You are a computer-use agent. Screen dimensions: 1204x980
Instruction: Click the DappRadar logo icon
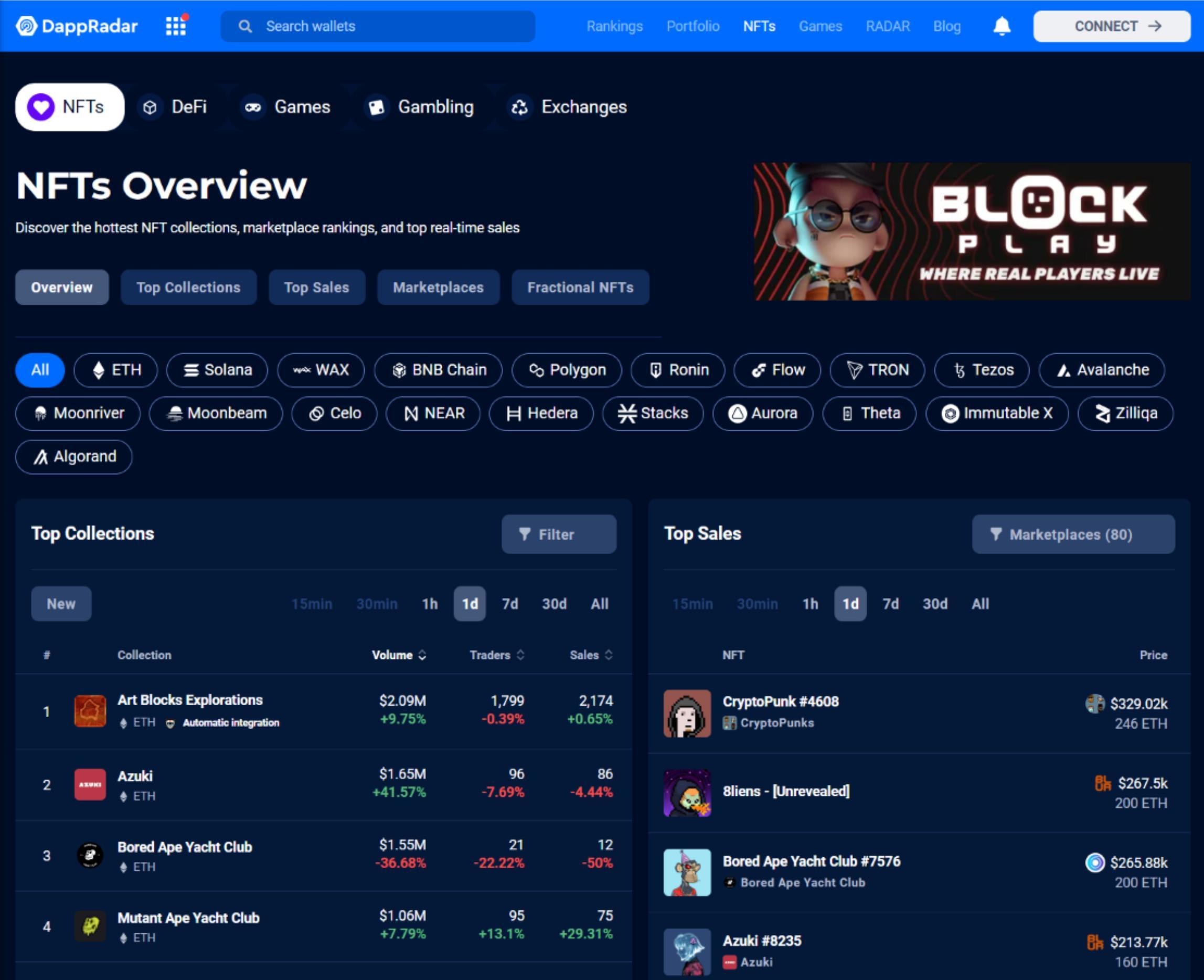26,26
